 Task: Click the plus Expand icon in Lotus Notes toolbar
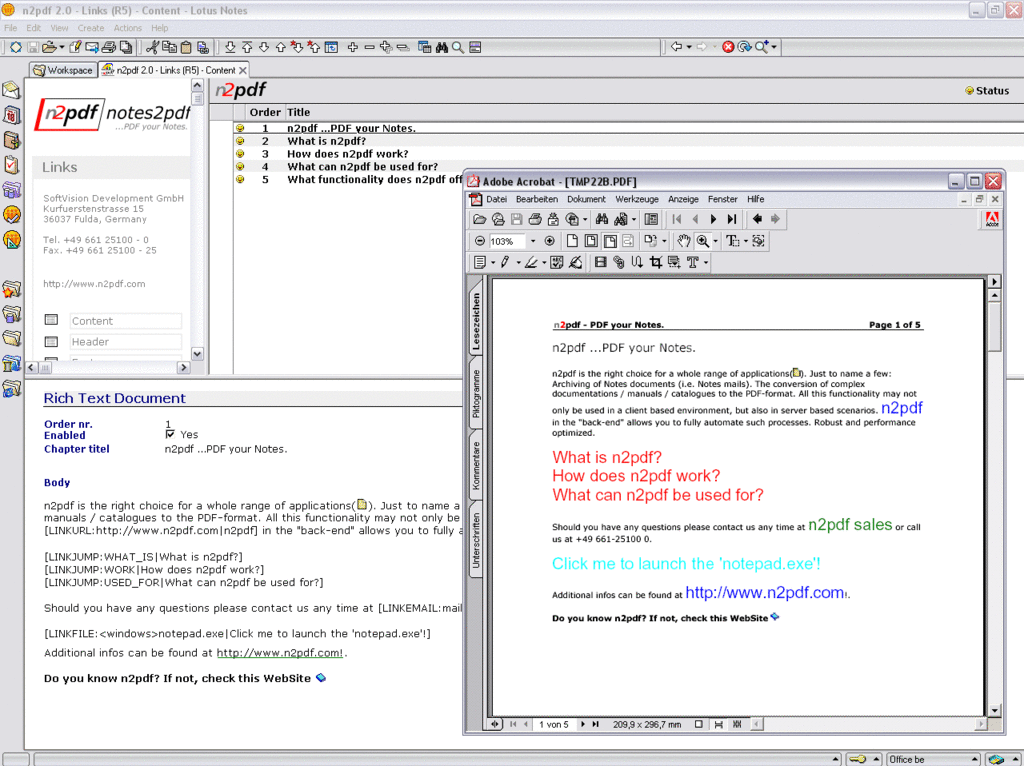tap(353, 47)
